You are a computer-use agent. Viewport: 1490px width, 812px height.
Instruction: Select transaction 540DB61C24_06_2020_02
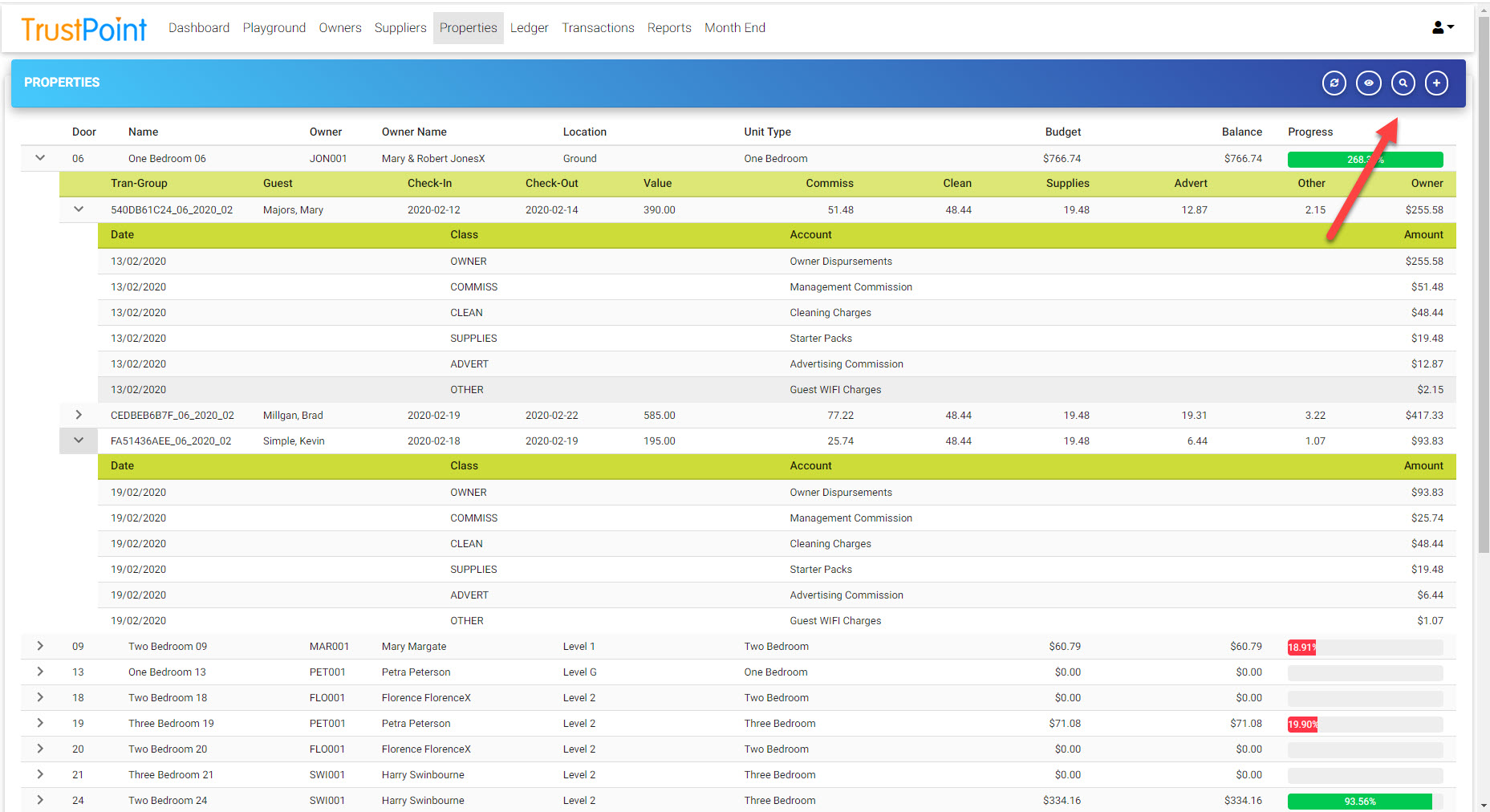click(x=172, y=209)
